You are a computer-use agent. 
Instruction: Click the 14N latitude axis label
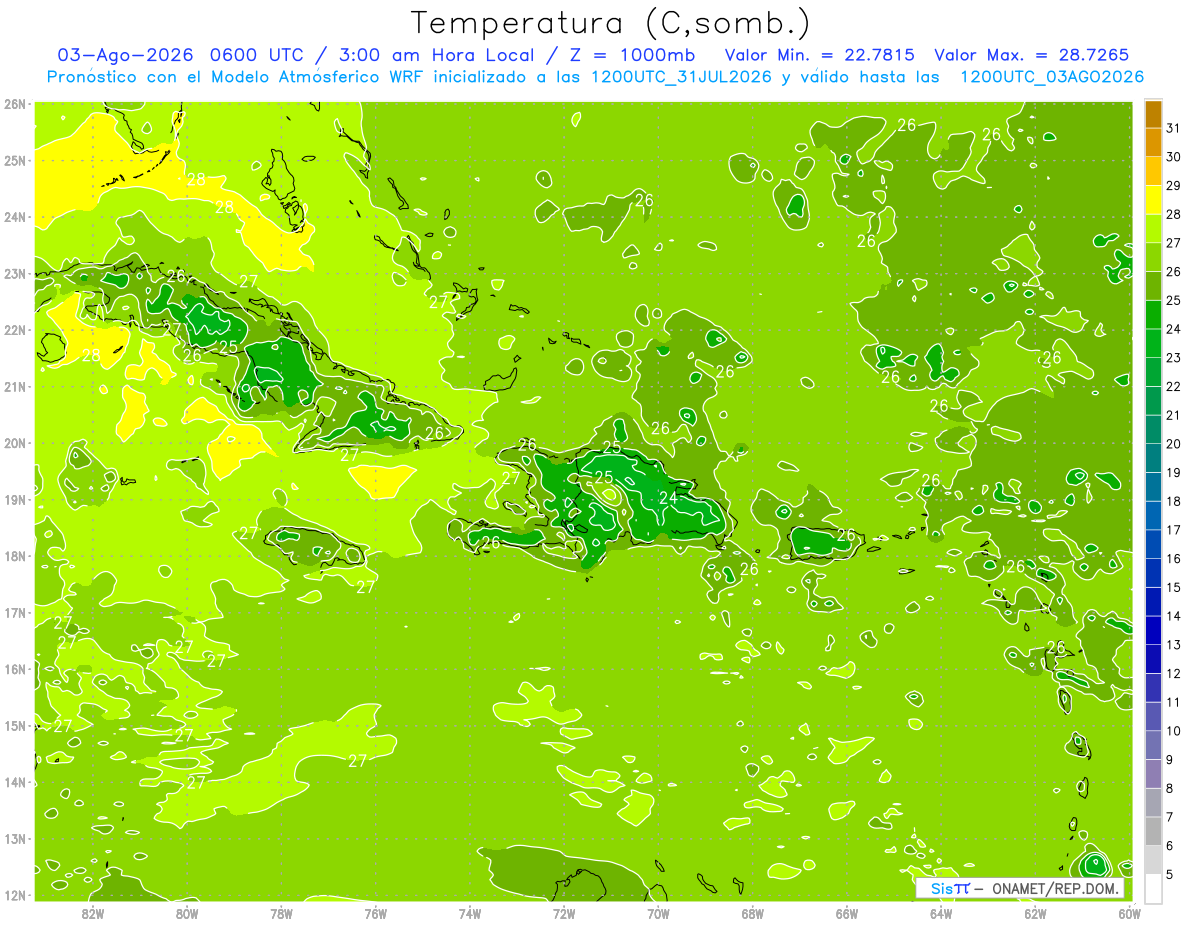click(x=15, y=782)
